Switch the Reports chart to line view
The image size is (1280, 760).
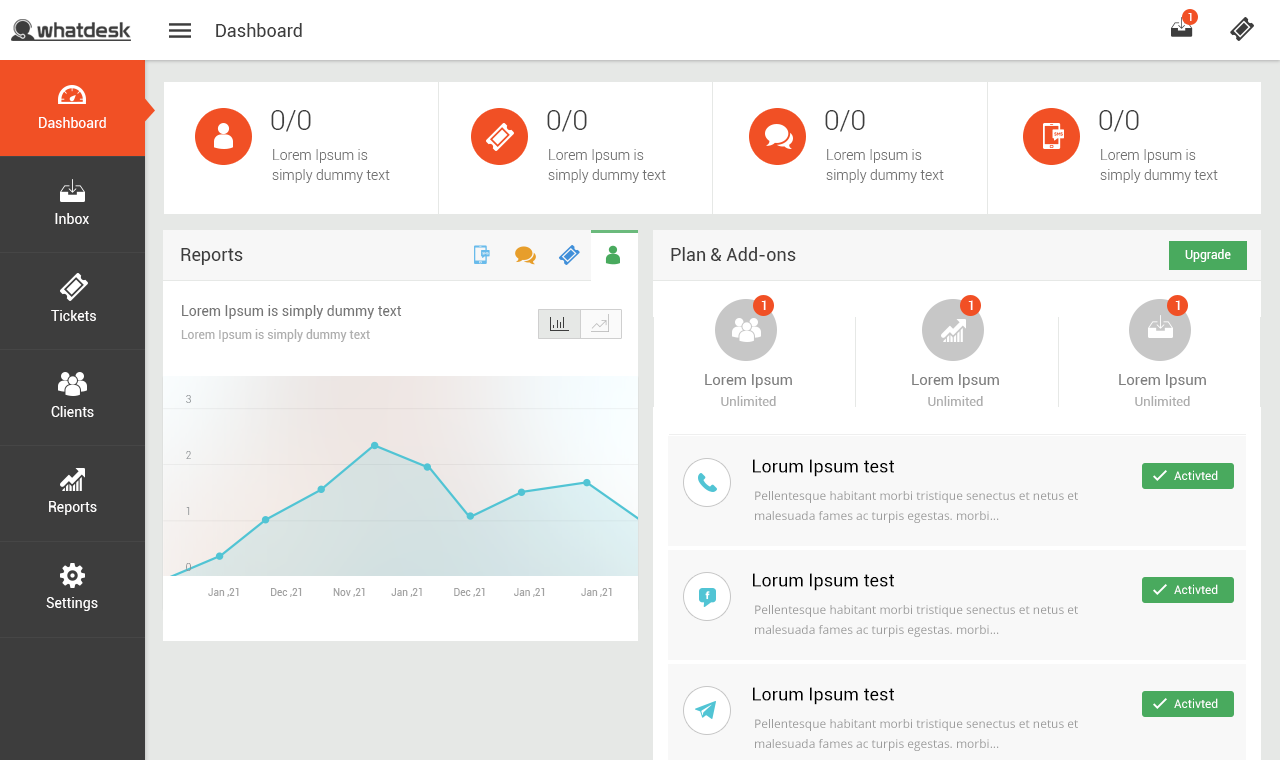600,323
